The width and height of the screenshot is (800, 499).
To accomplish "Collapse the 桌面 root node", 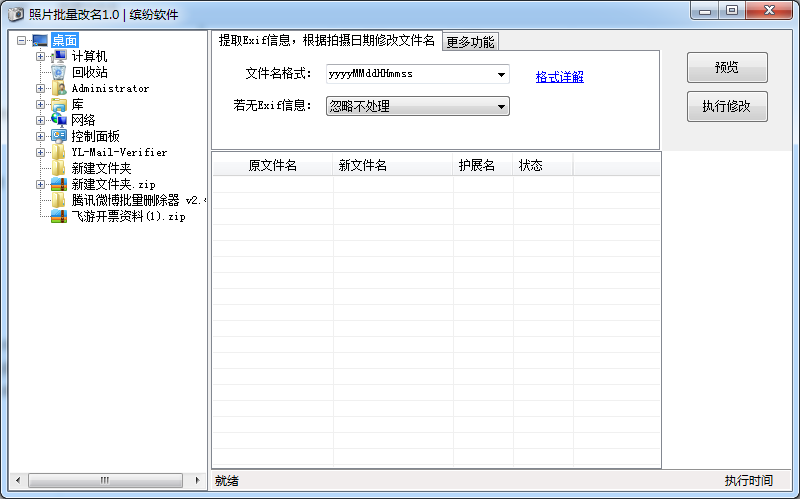I will [x=21, y=40].
